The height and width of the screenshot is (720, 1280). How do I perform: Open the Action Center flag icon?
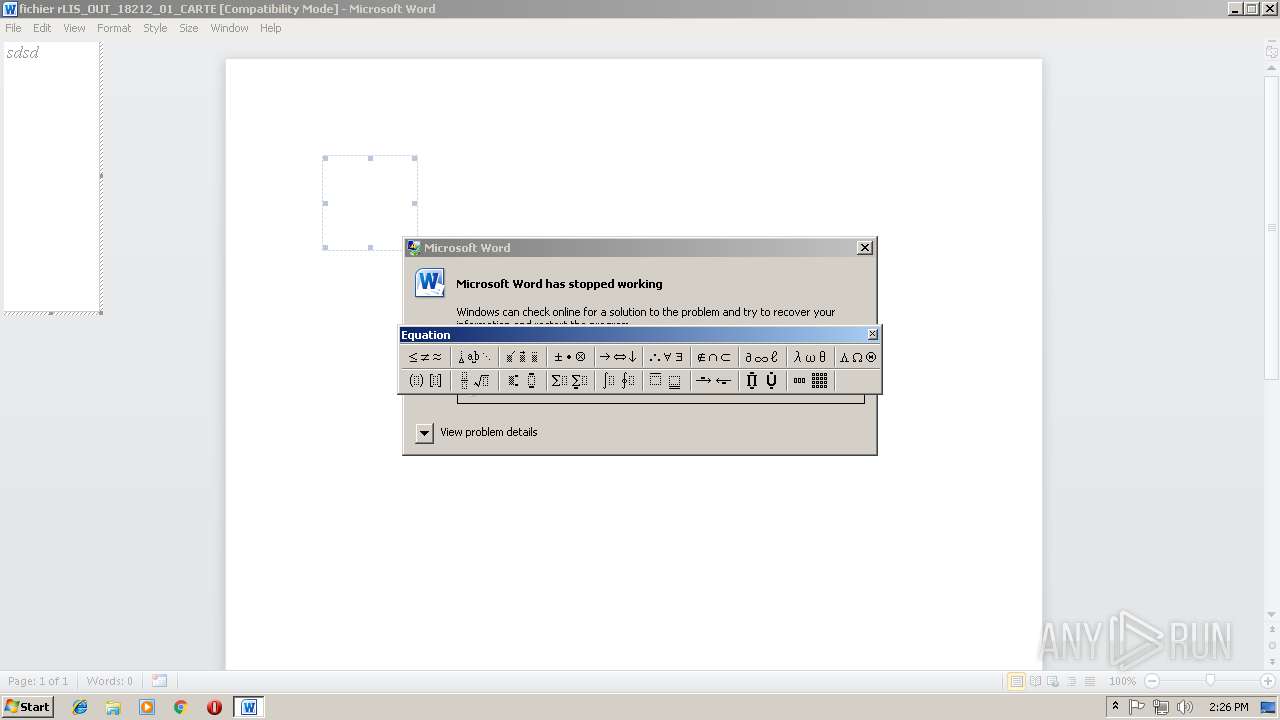(x=1137, y=707)
